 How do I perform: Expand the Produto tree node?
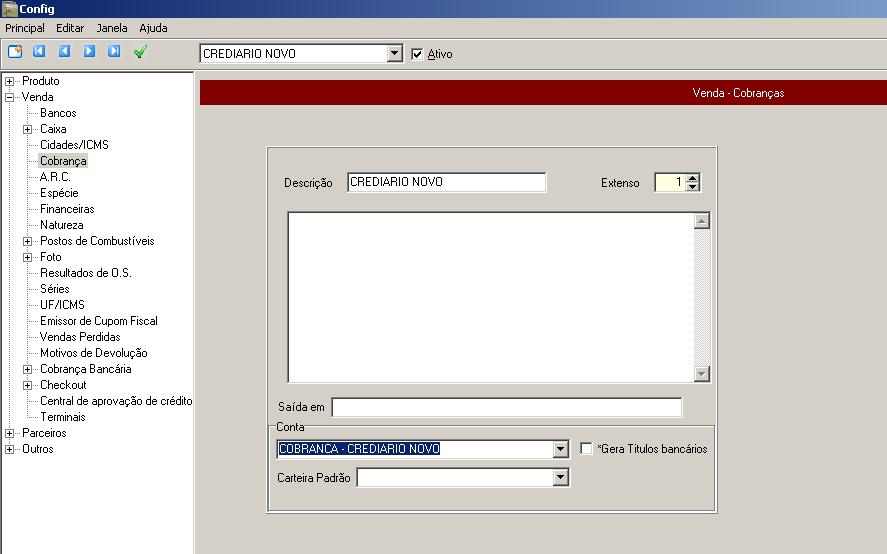pos(10,81)
